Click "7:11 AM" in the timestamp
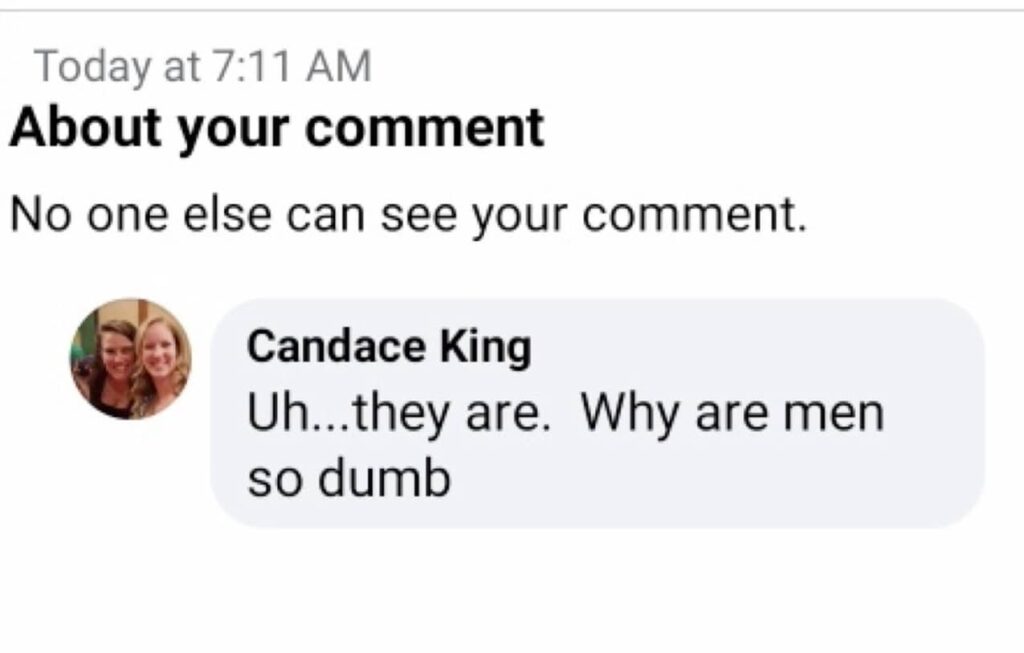Screen dimensions: 1024x653 tap(293, 67)
